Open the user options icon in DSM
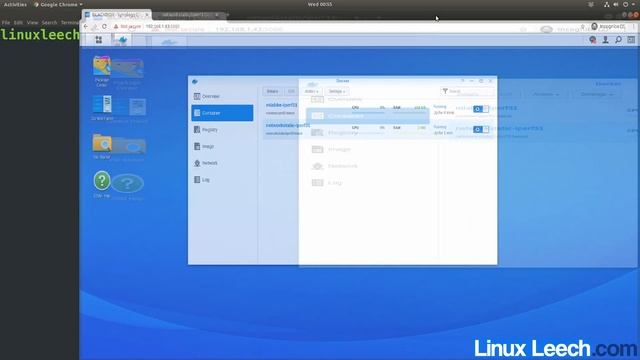The image size is (640, 360). pos(606,40)
